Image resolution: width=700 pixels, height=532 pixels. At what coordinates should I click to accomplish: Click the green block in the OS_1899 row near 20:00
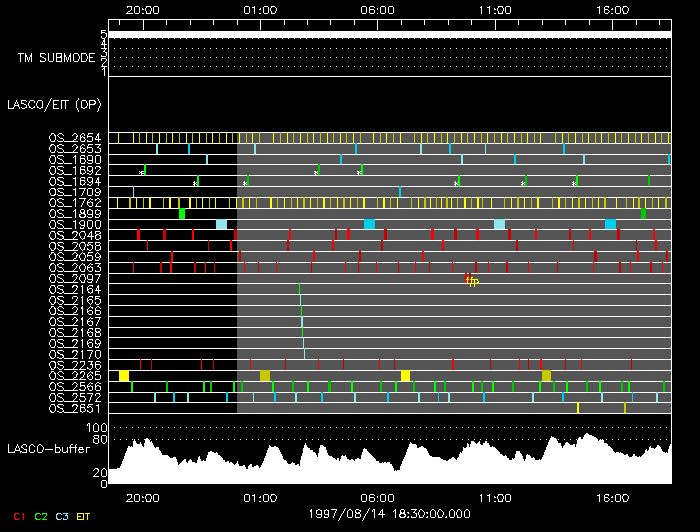[x=182, y=213]
